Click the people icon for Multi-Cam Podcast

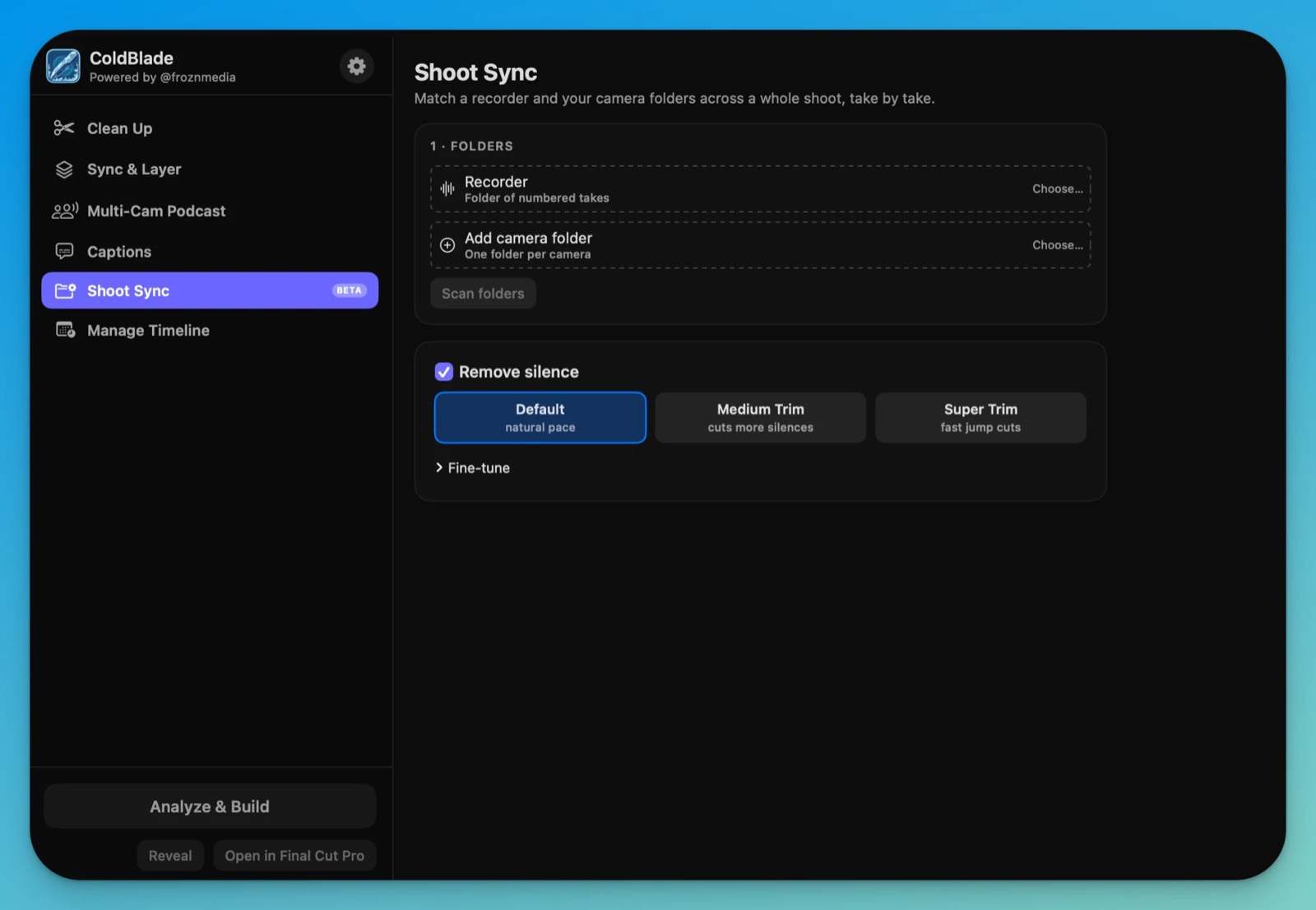65,211
